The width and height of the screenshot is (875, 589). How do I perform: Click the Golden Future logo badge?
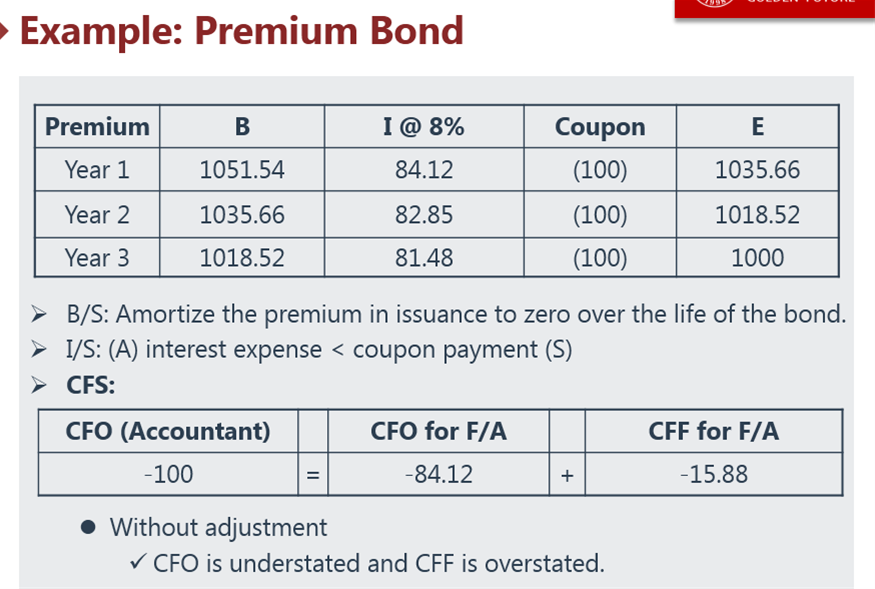click(x=775, y=8)
